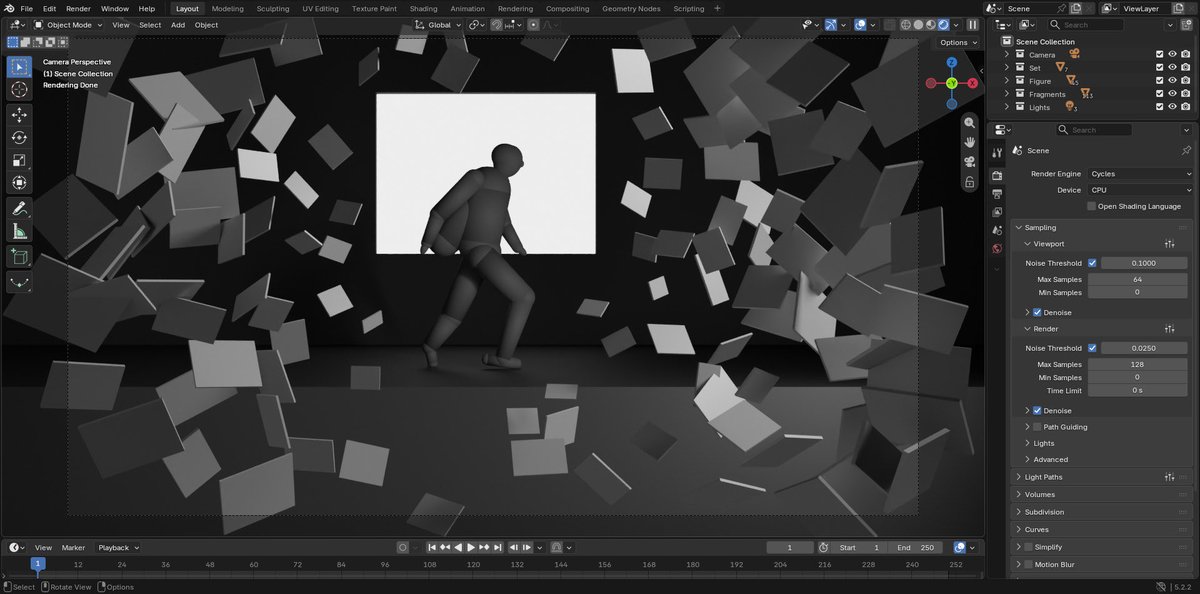
Task: Select the Cursor tool in toolbar
Action: coord(19,90)
